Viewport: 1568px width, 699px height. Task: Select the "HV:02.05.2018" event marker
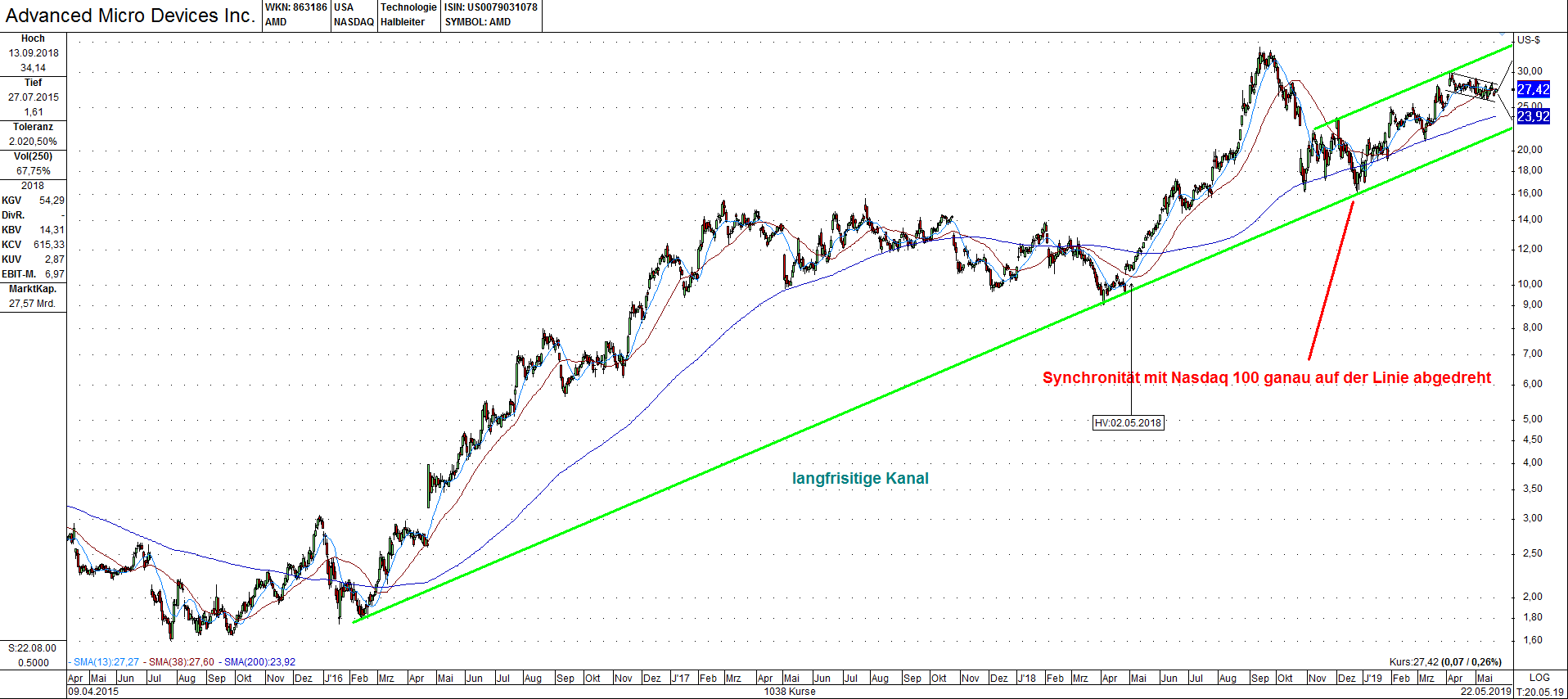[x=1128, y=423]
